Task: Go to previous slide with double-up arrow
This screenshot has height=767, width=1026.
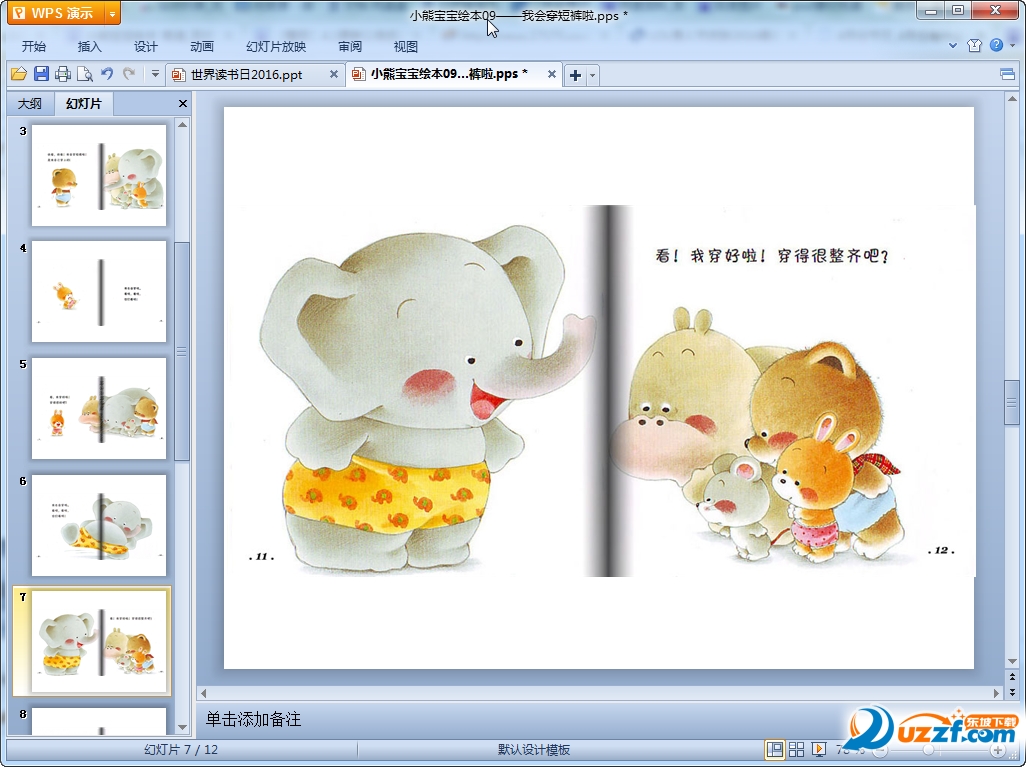Action: click(1012, 677)
